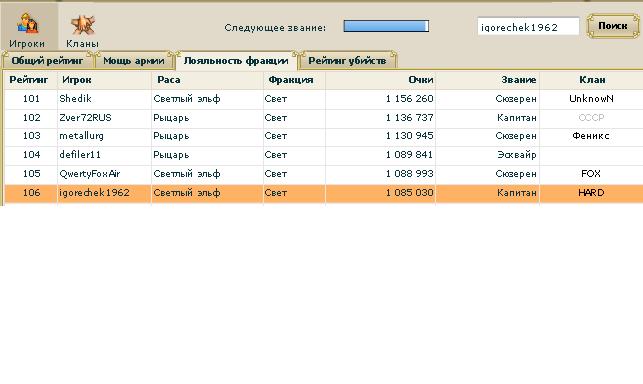
Task: Click rating number 105
Action: click(31, 174)
